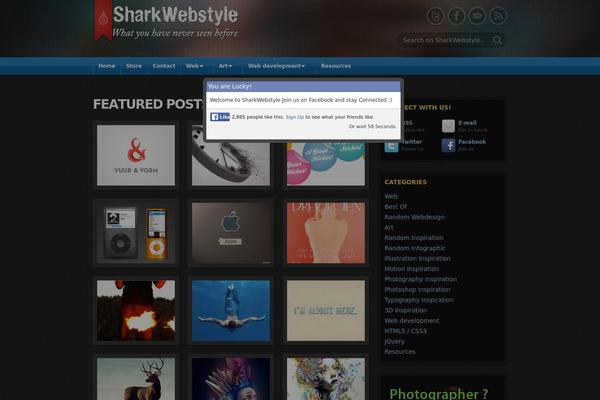Open the Typography Inspiration category
Image resolution: width=600 pixels, height=400 pixels.
point(419,300)
